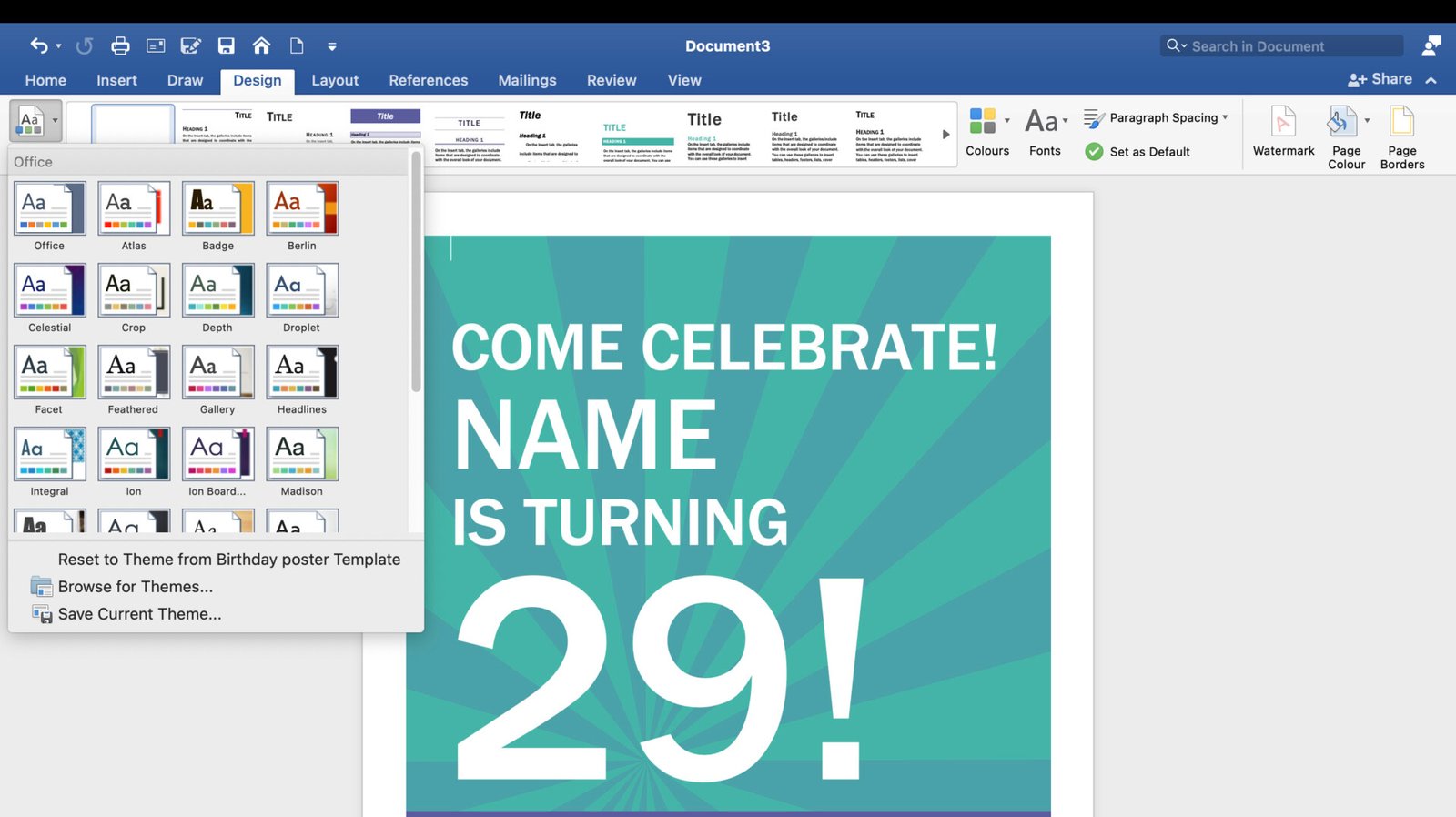Viewport: 1456px width, 817px height.
Task: Switch to the Draw tab
Action: point(185,80)
